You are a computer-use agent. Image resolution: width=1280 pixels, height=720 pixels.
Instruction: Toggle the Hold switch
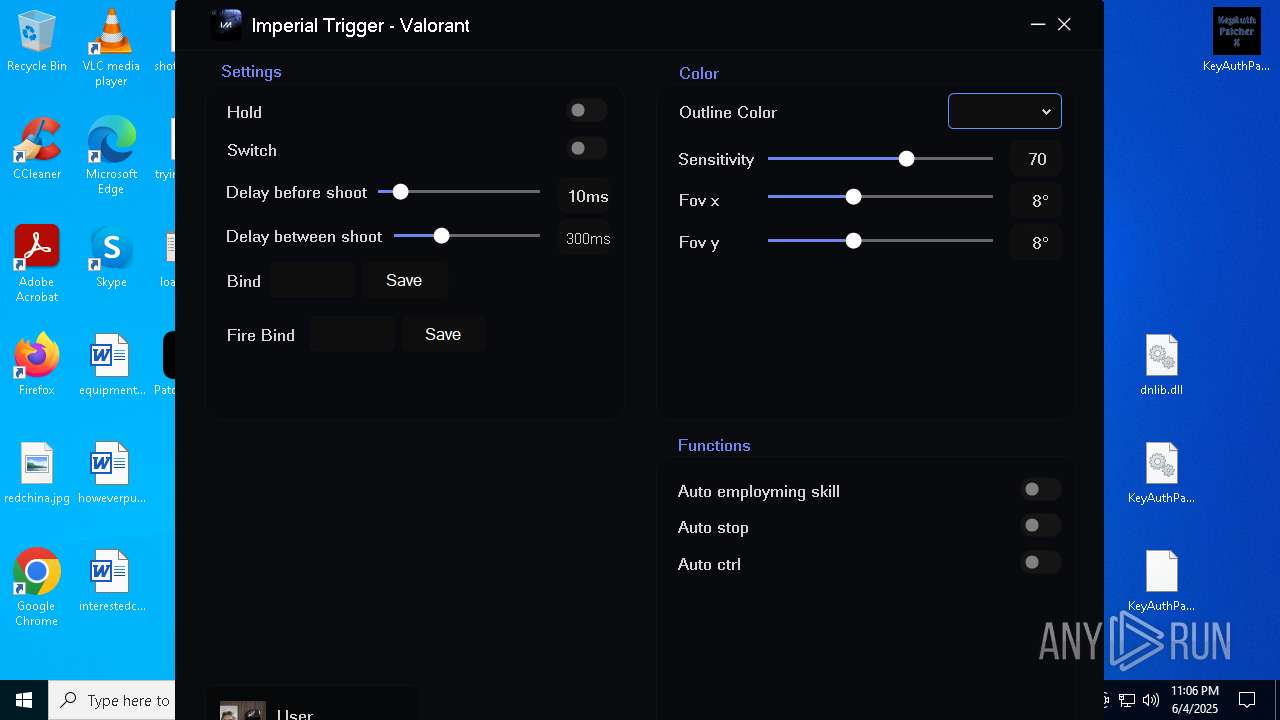click(x=587, y=111)
